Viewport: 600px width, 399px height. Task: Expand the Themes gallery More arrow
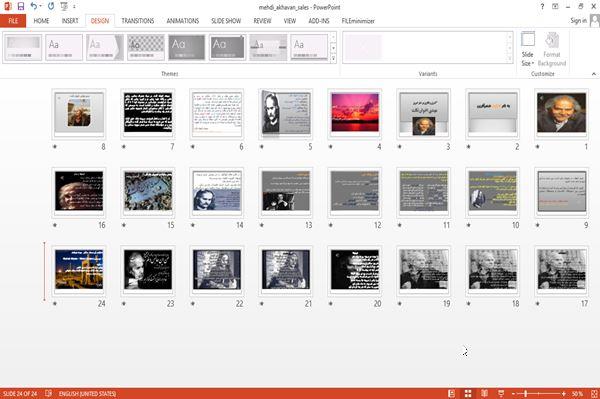point(333,59)
